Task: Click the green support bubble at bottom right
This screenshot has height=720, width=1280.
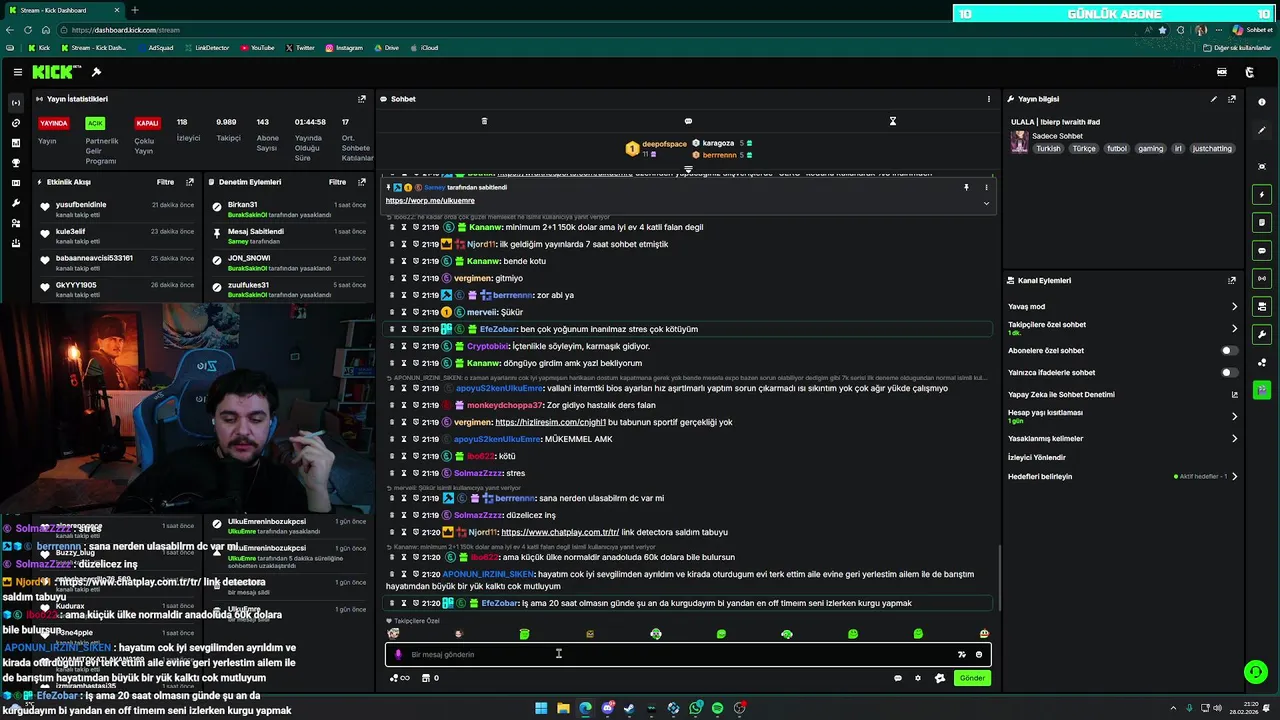Action: click(x=1255, y=672)
